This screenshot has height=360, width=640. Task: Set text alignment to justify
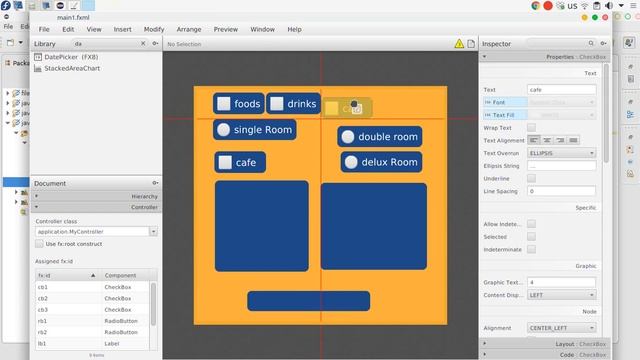(573, 140)
